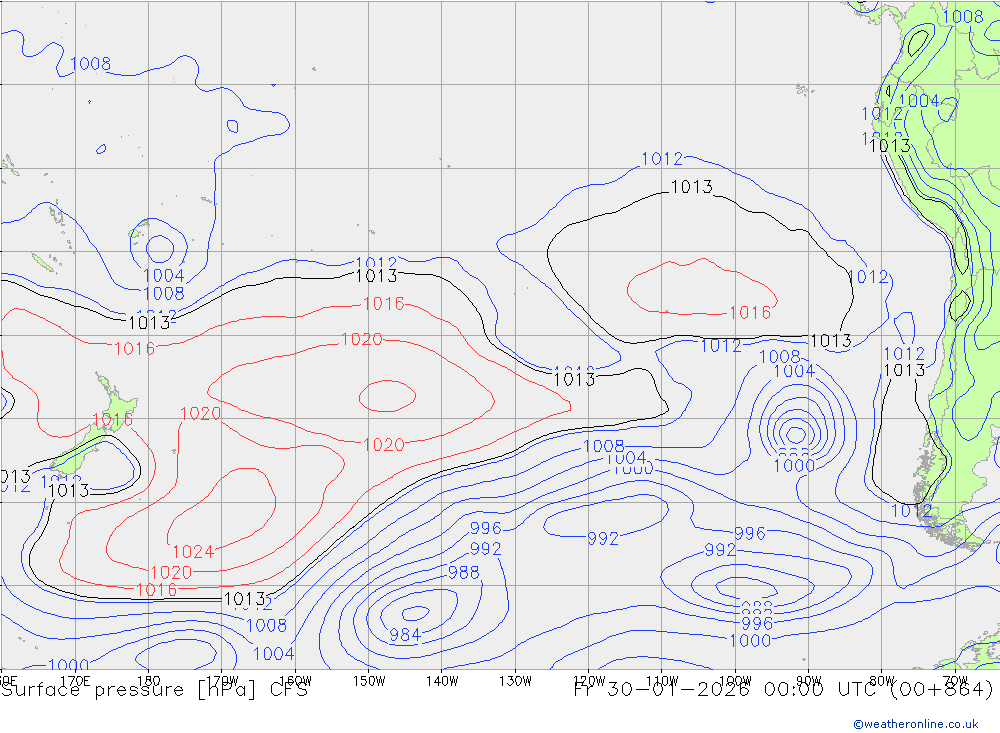
Task: Click the 1004 label over South America
Action: (919, 100)
